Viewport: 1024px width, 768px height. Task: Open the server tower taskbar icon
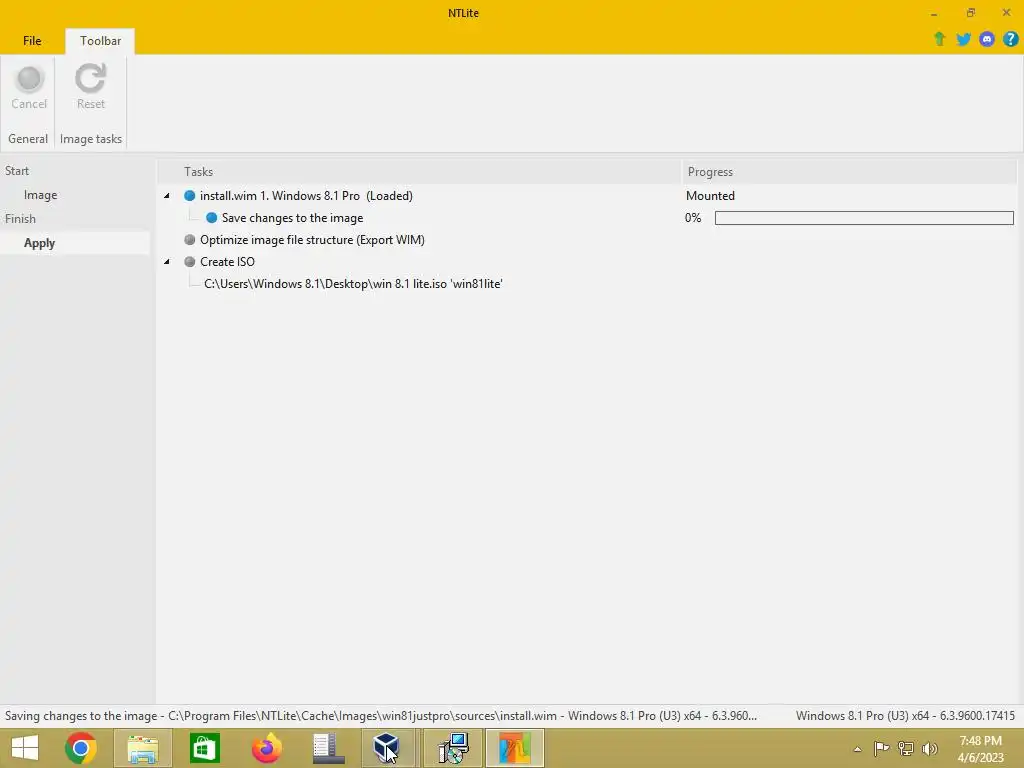point(328,748)
